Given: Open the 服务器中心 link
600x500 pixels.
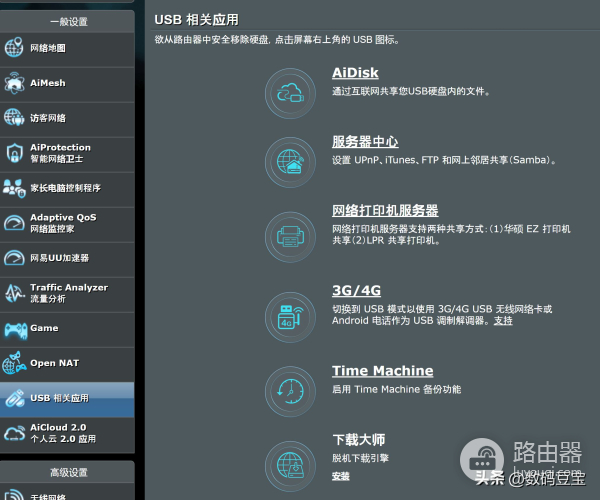Looking at the screenshot, I should point(365,142).
